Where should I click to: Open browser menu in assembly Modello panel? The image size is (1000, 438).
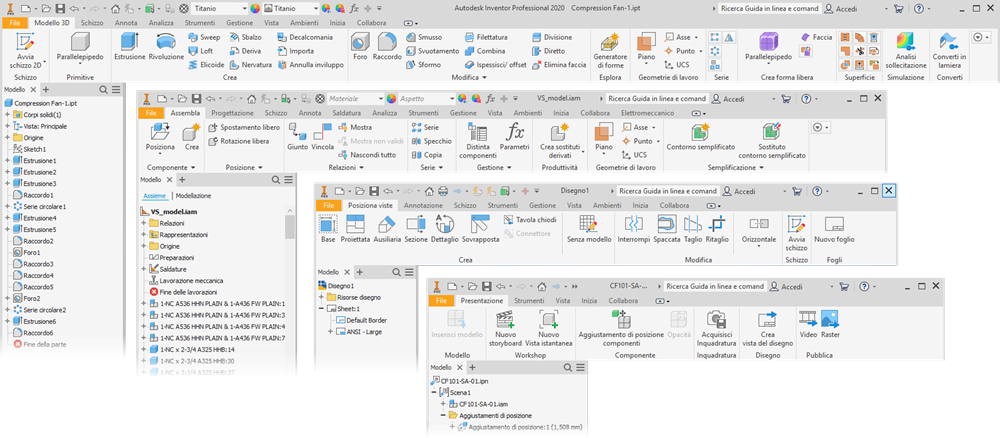289,180
